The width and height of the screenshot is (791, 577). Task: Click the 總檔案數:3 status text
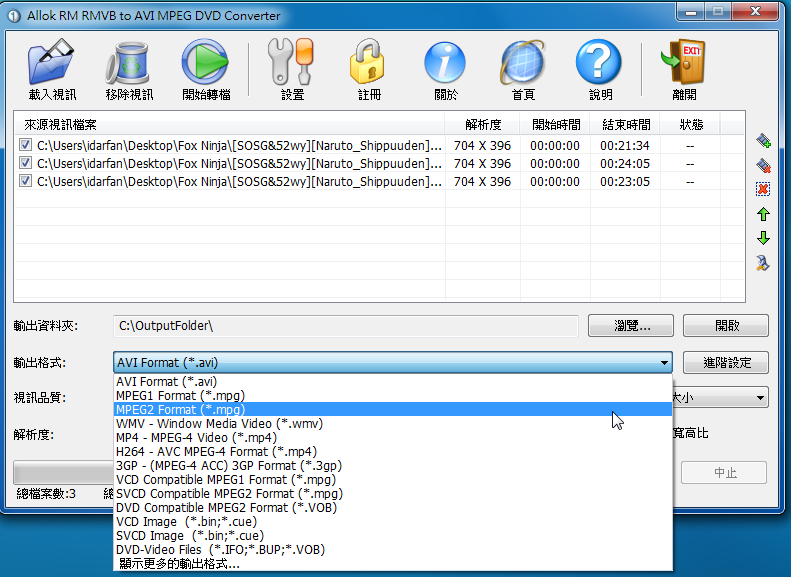[46, 493]
